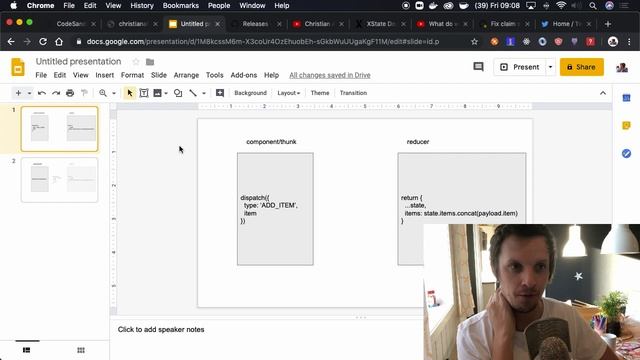
Task: Open comment history icon
Action: (x=478, y=67)
